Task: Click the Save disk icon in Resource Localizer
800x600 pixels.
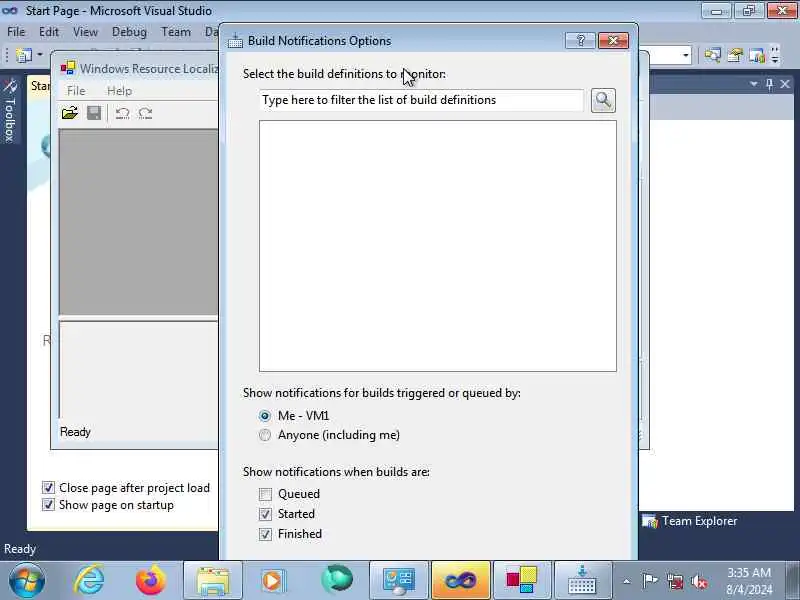Action: point(94,113)
